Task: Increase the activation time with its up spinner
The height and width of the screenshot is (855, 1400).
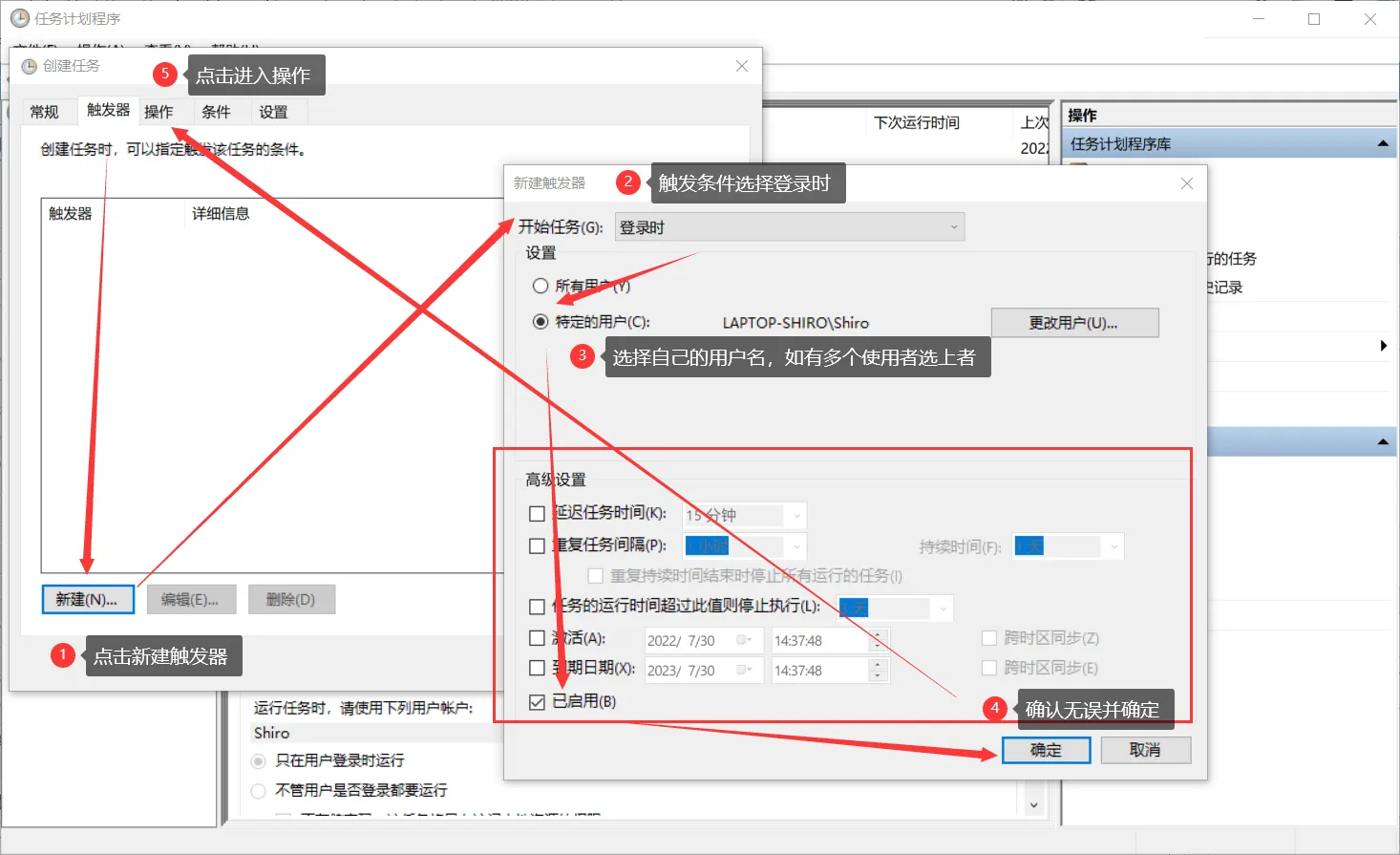Action: tap(879, 634)
